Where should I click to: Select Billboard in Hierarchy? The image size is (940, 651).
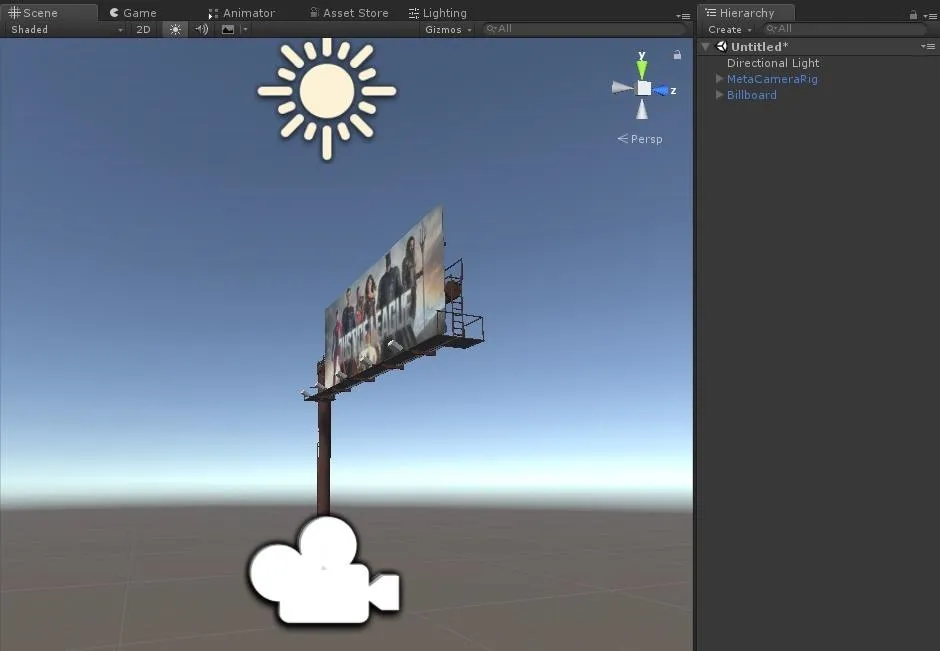752,95
